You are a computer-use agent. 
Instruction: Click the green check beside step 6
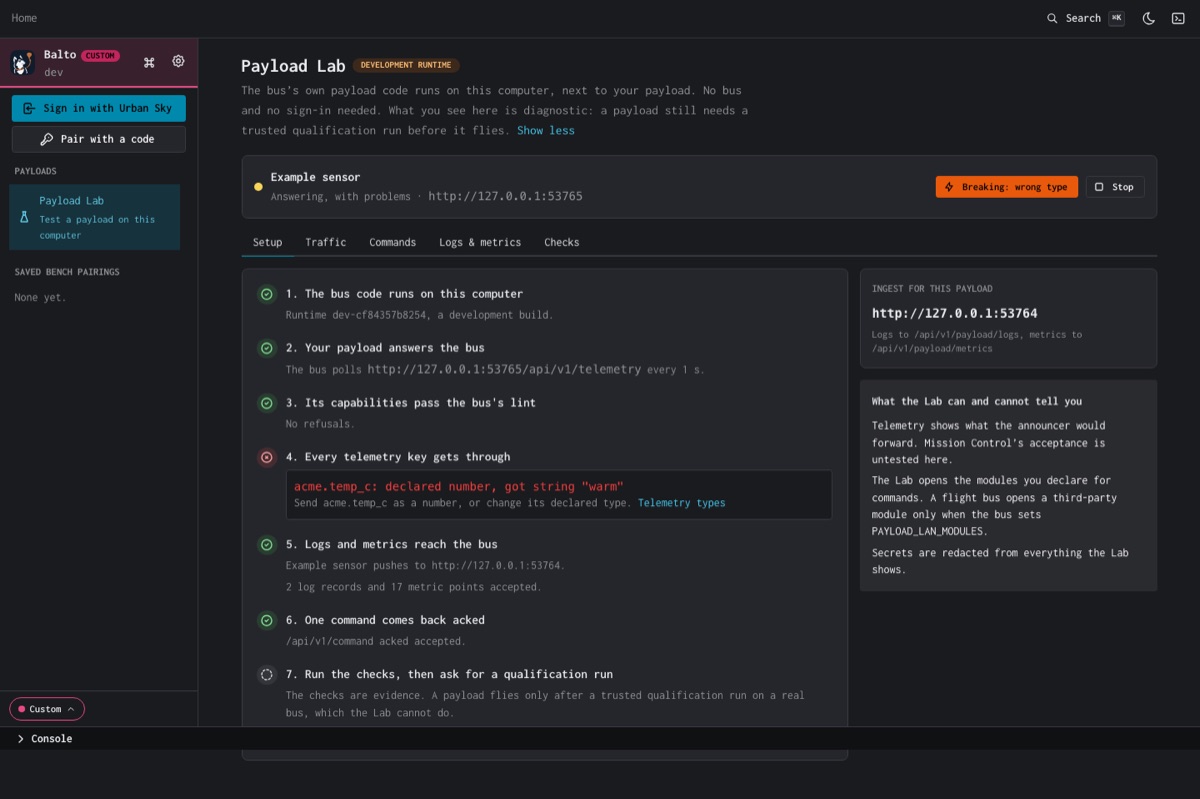pos(267,620)
